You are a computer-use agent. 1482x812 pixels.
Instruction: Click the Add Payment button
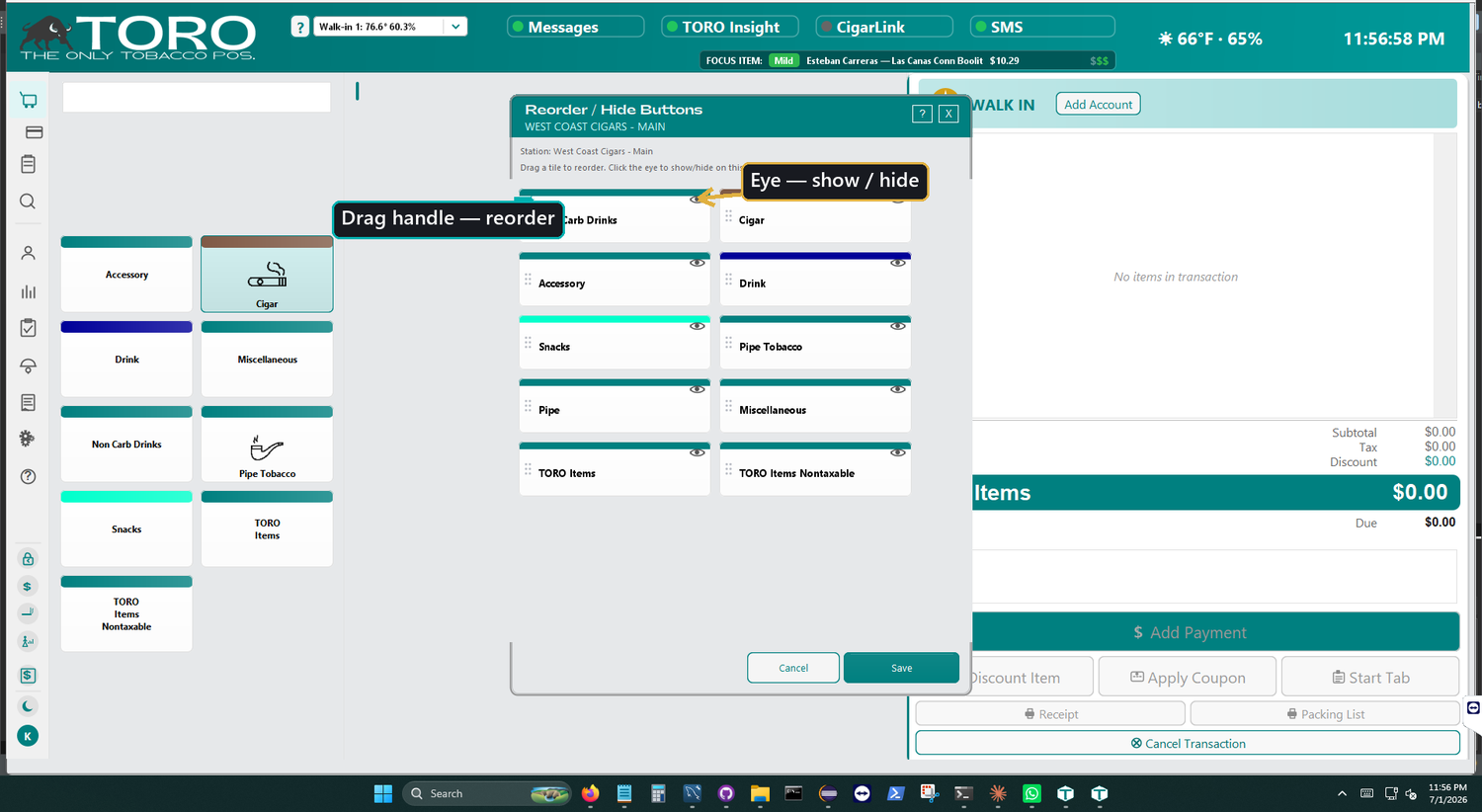click(x=1215, y=632)
